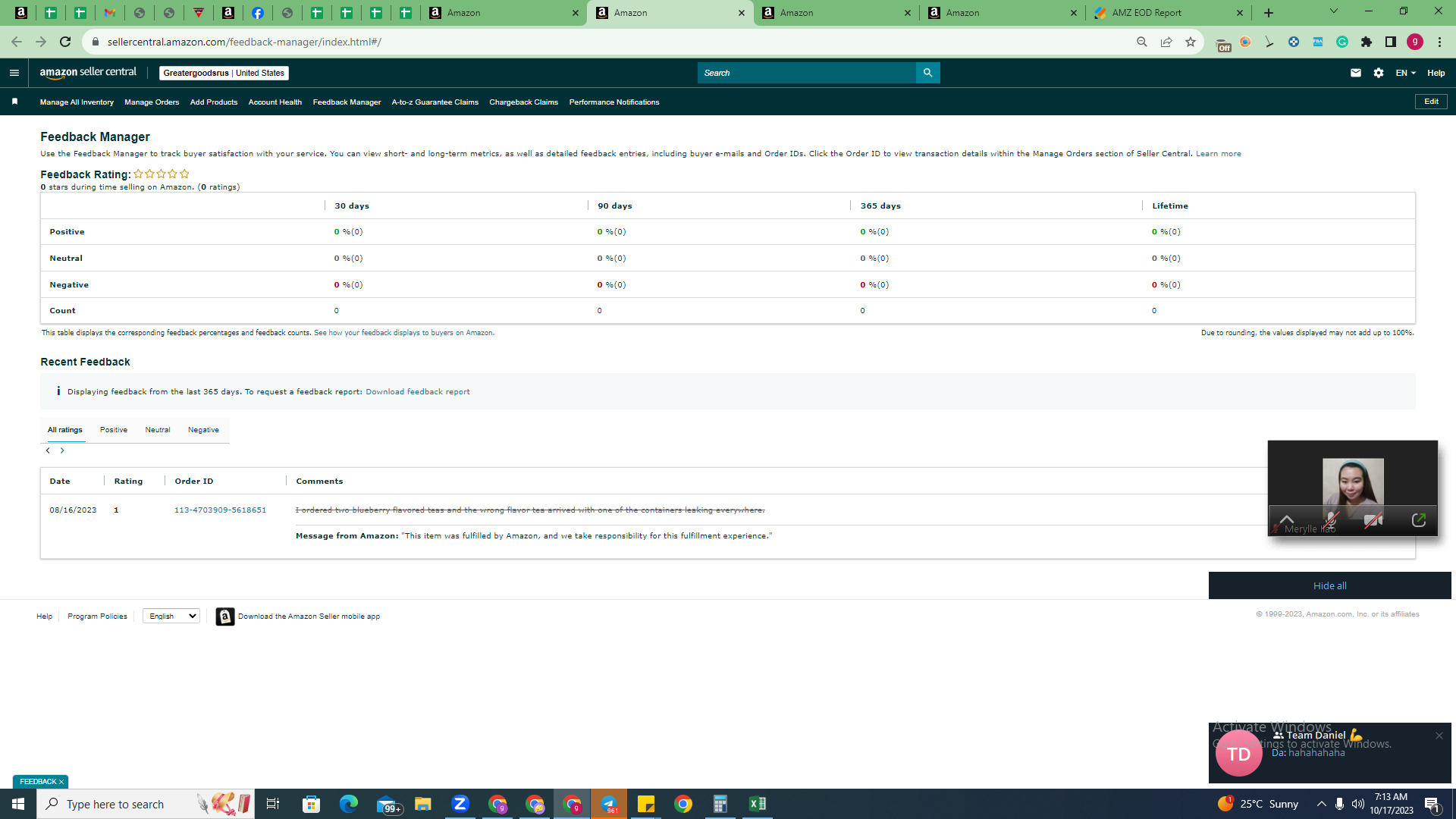Open Manage All Inventory
Screen dimensions: 1456x819
pos(77,102)
